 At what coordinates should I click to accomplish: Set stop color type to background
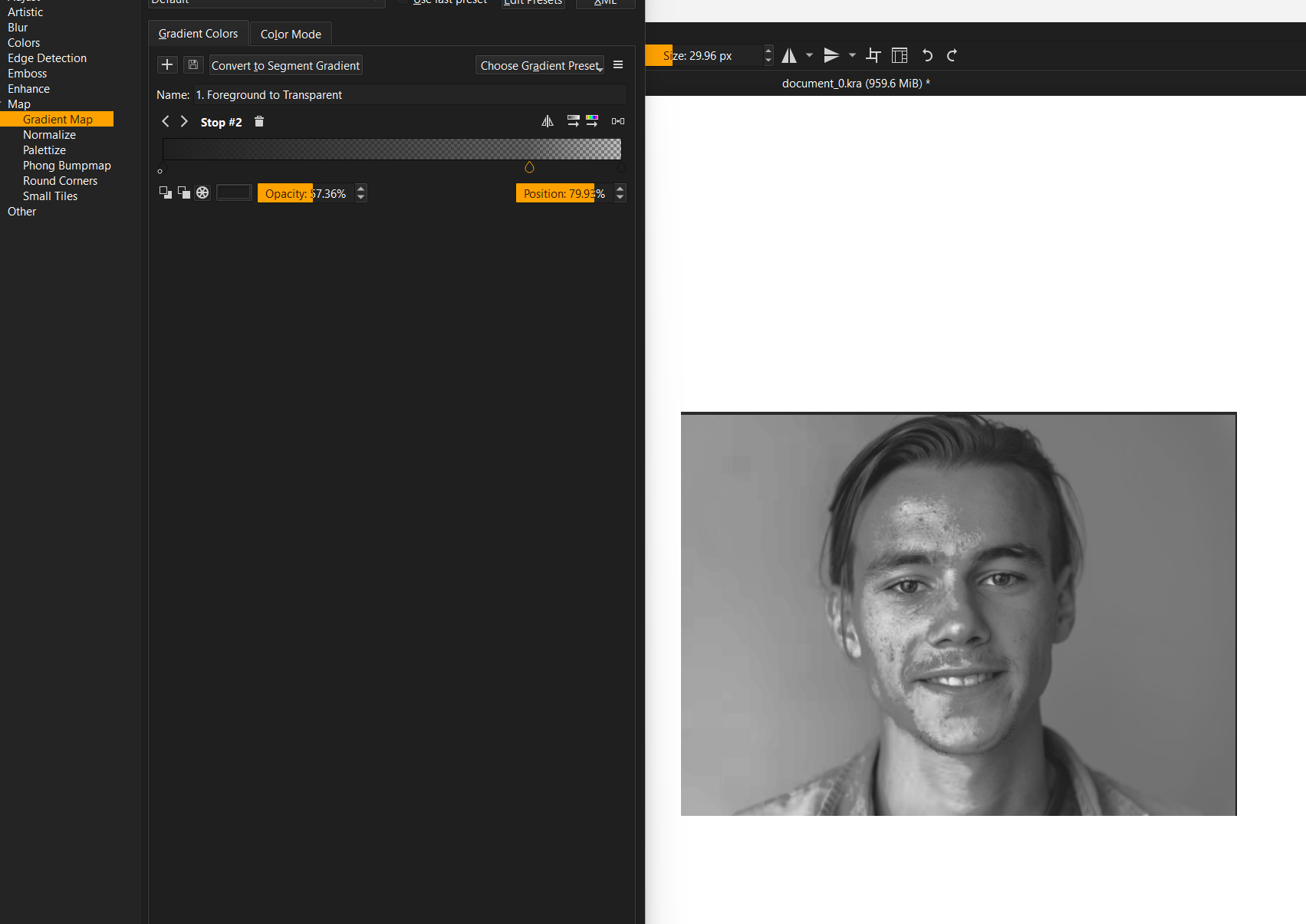(x=184, y=192)
